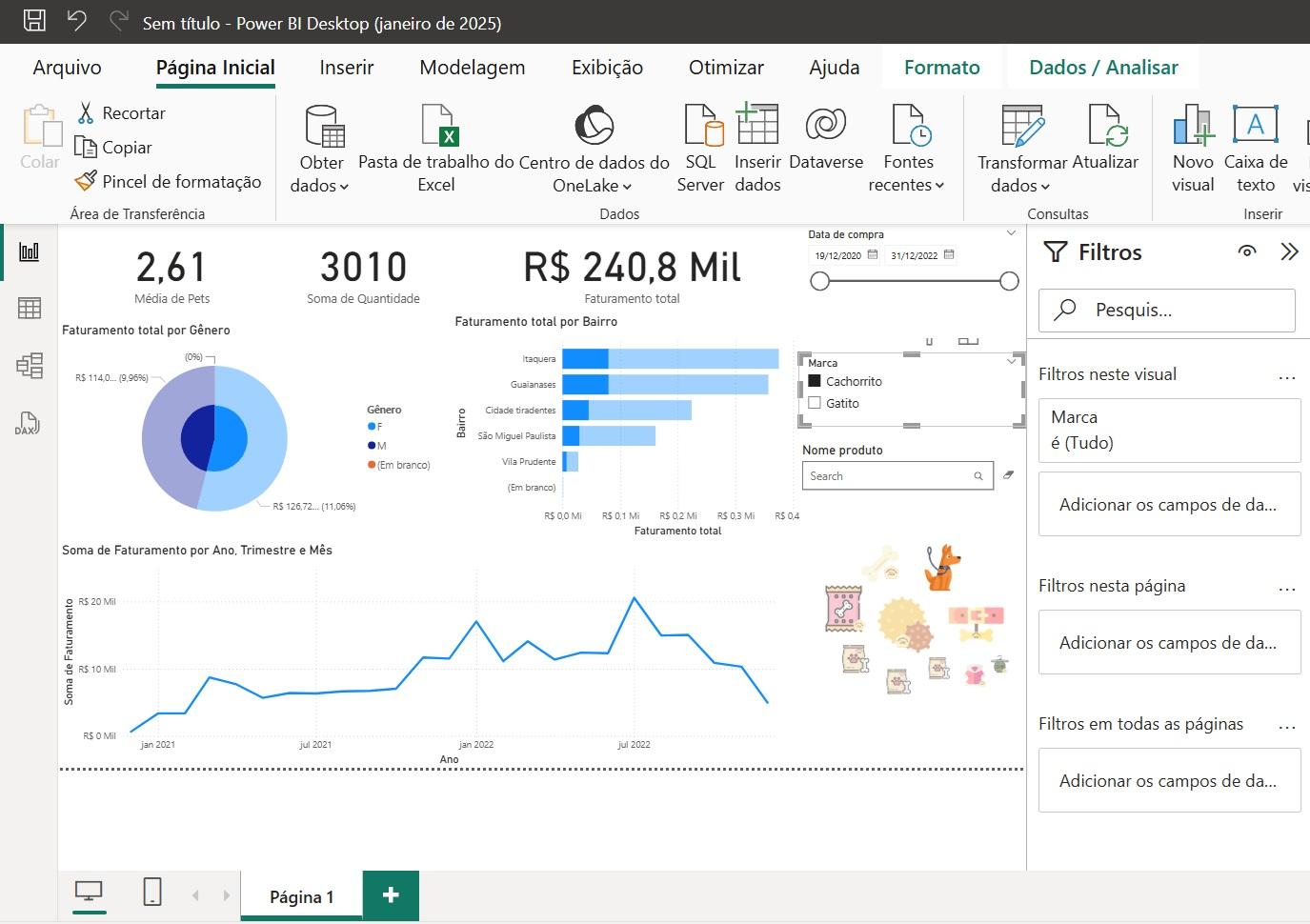Image resolution: width=1310 pixels, height=924 pixels.
Task: Click the left date slider handle
Action: coord(819,281)
